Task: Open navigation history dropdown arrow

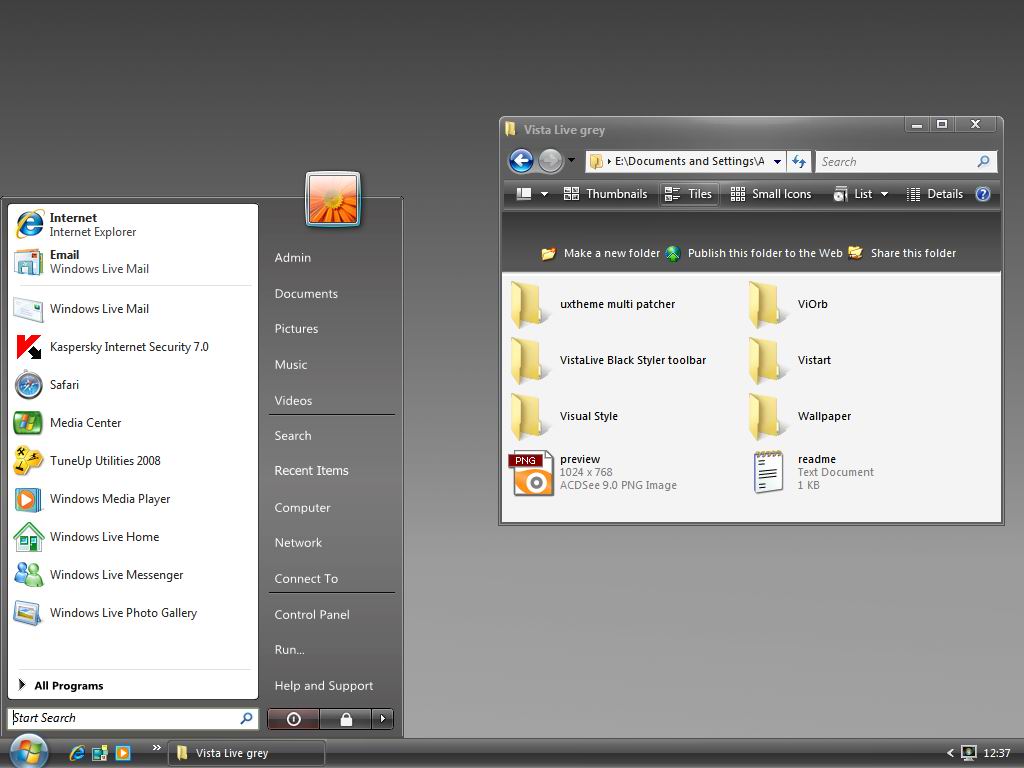Action: point(571,159)
